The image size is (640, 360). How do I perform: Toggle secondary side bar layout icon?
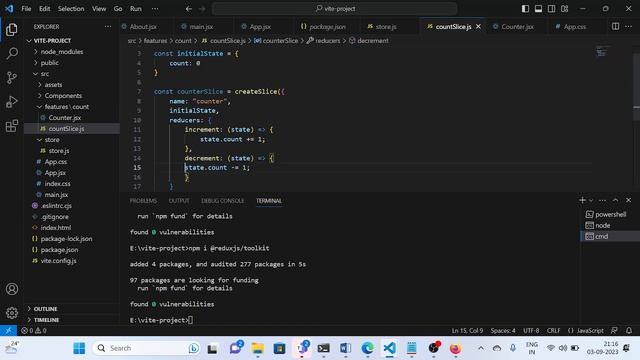tap(551, 9)
